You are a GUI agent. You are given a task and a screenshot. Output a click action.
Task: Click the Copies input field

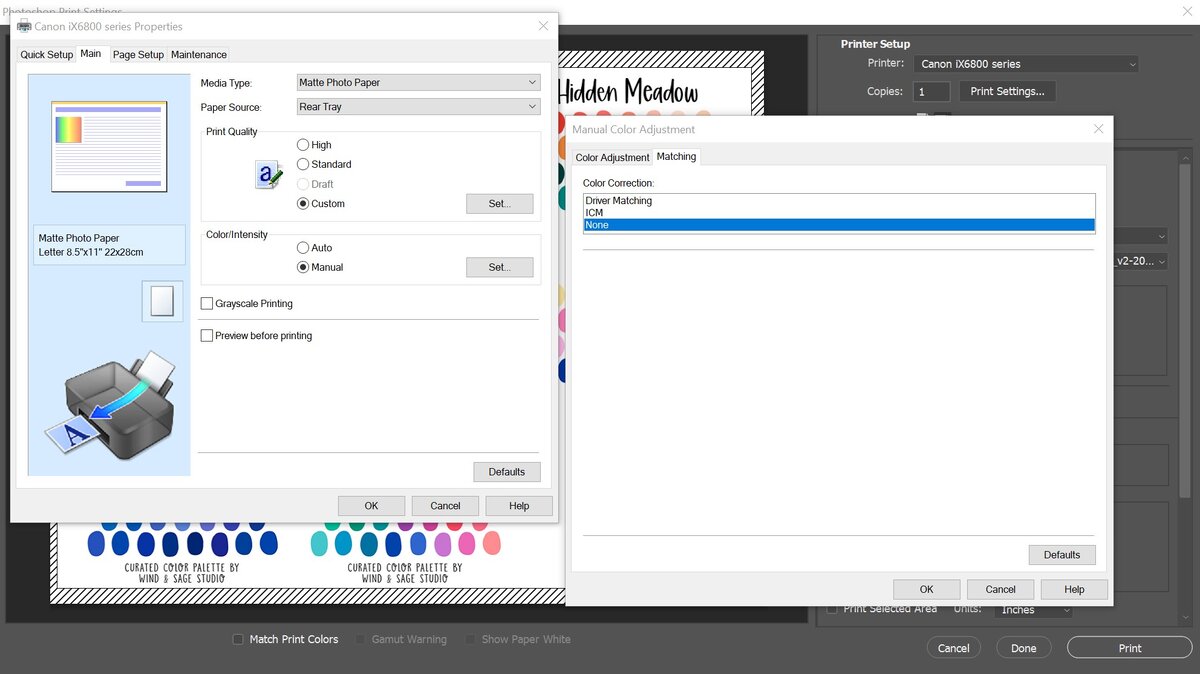tap(932, 92)
